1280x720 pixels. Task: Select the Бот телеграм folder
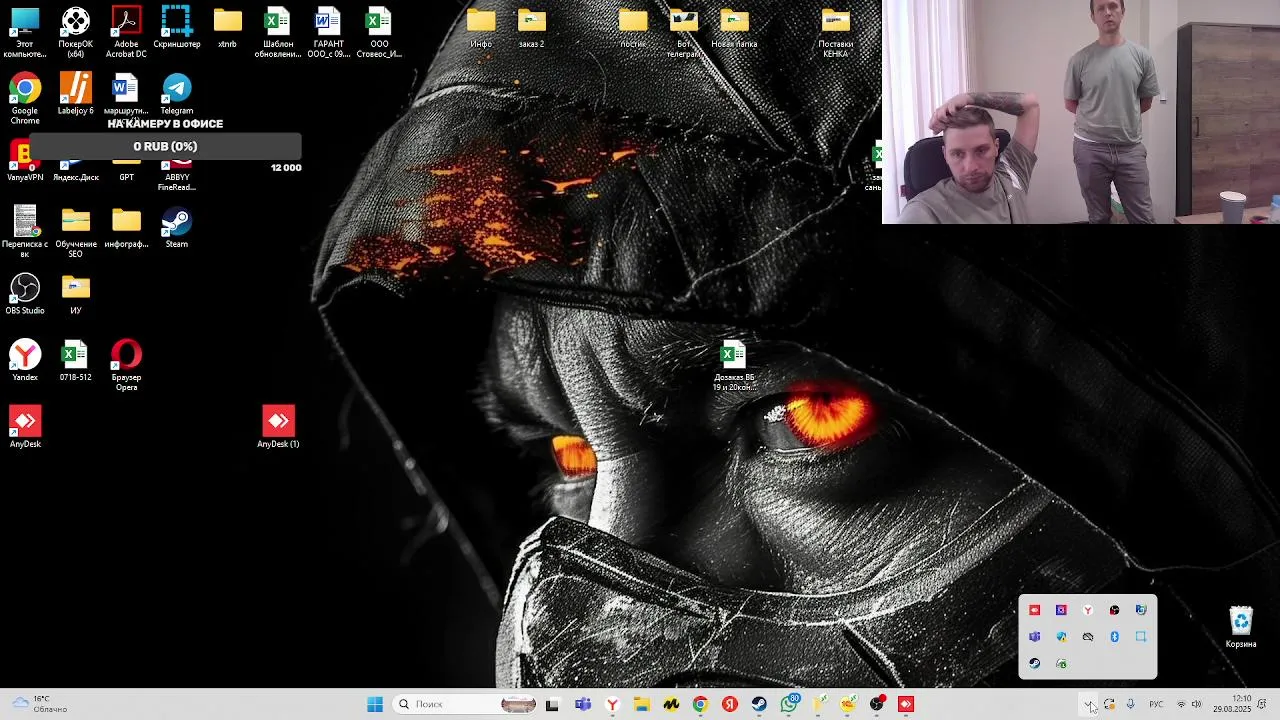(684, 32)
